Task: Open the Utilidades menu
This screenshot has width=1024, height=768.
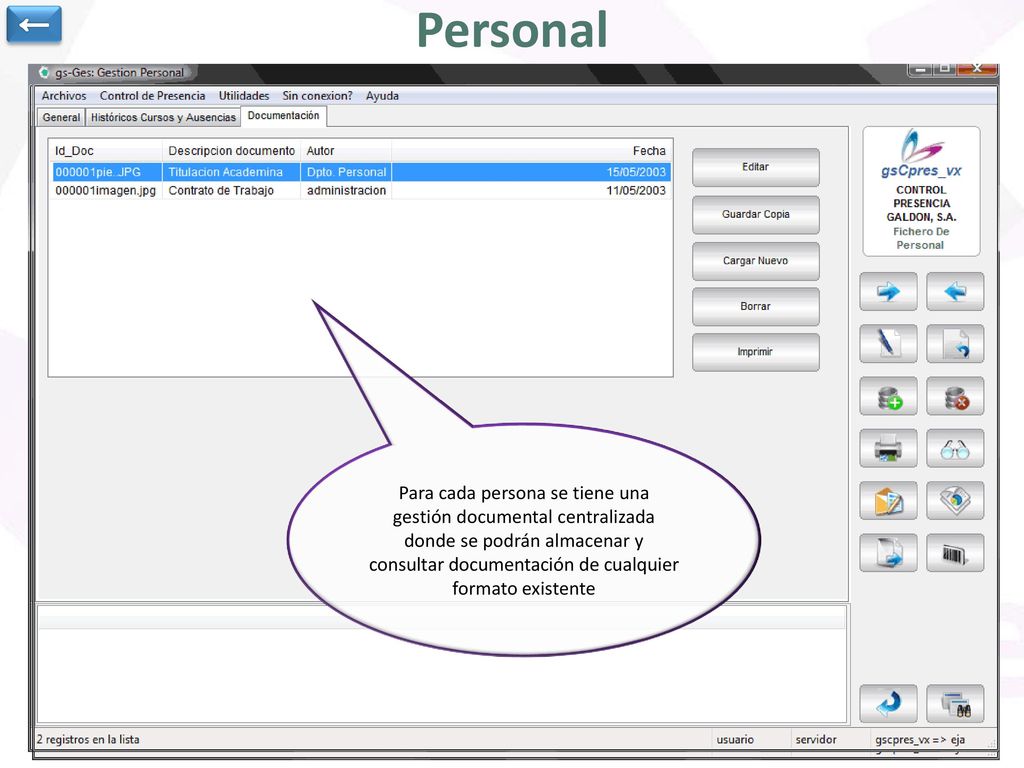Action: tap(244, 95)
